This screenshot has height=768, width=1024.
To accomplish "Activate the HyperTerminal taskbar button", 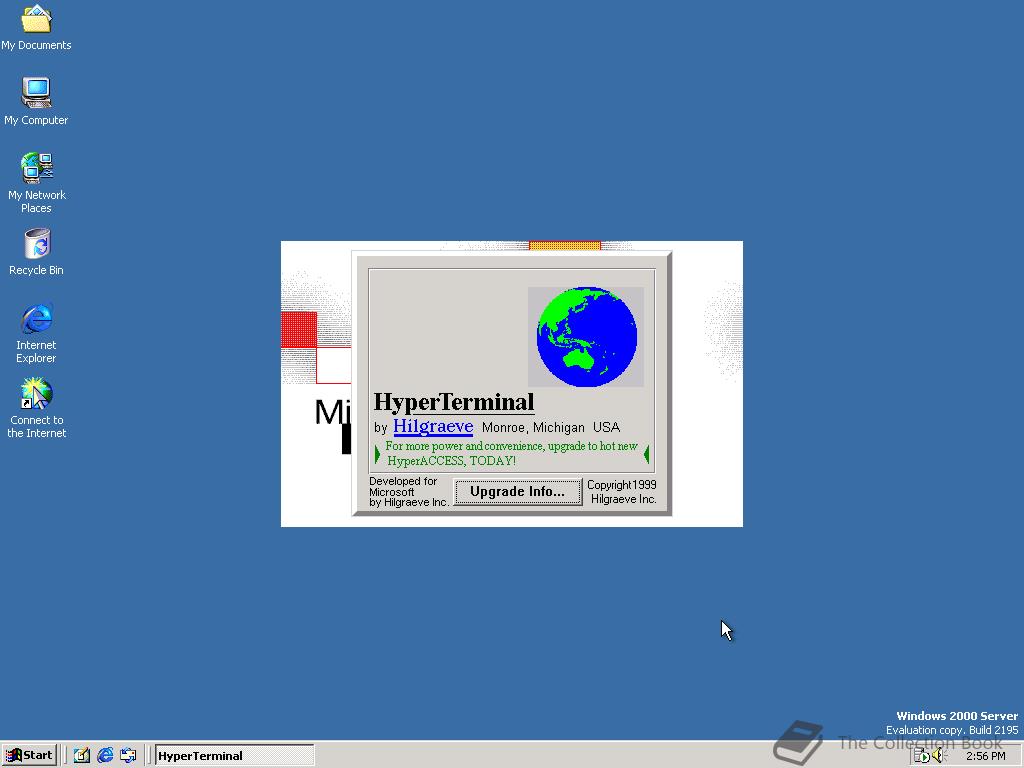I will pos(234,756).
